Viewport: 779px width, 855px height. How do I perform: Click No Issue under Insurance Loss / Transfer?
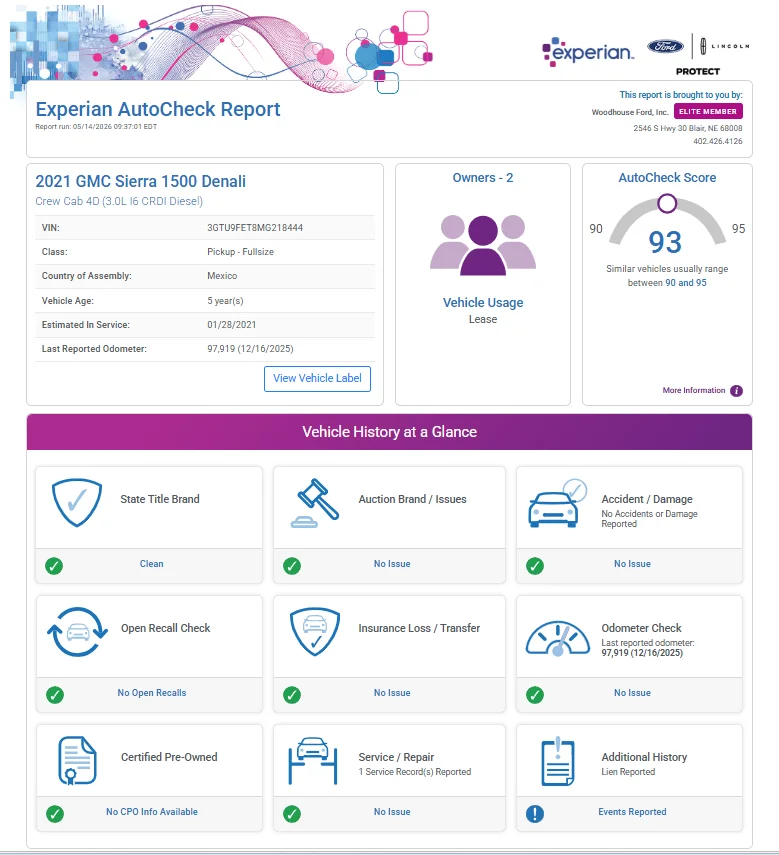[392, 693]
